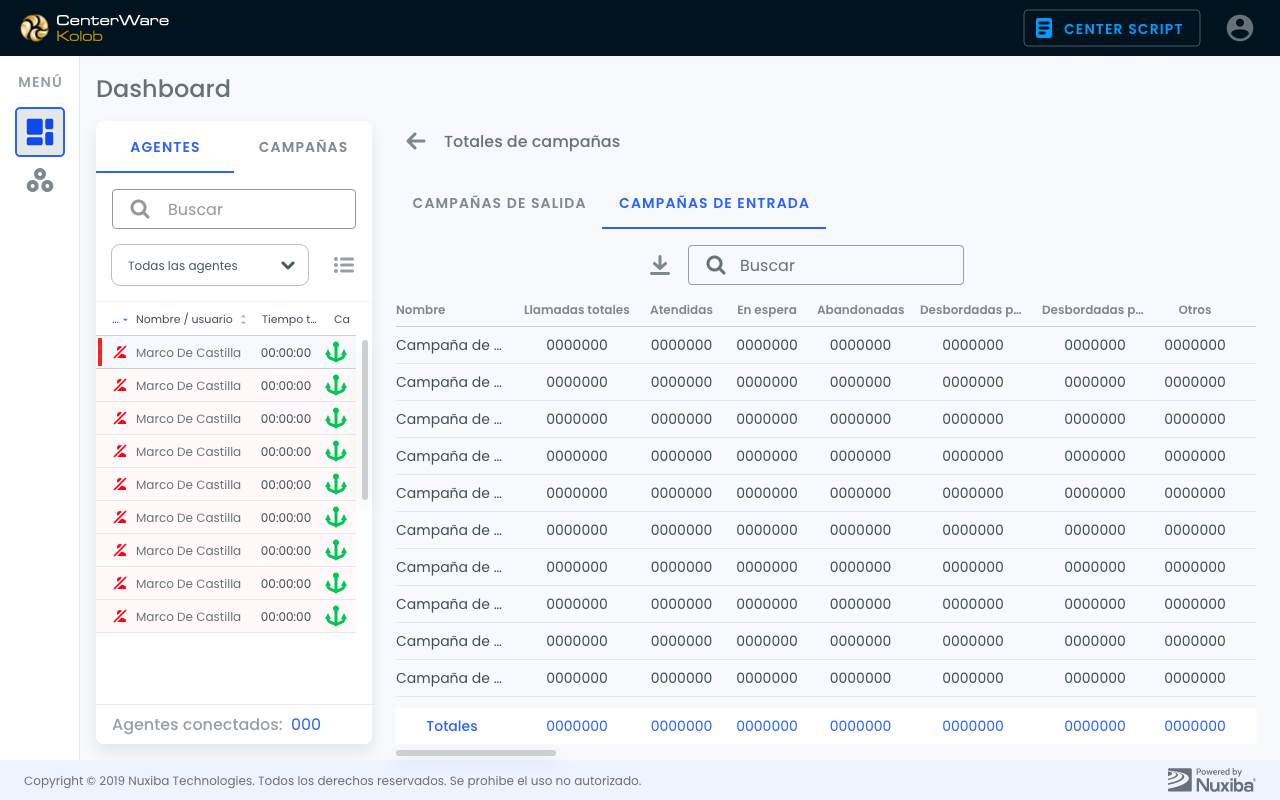
Task: Click the Ca column header in agents list
Action: (x=342, y=320)
